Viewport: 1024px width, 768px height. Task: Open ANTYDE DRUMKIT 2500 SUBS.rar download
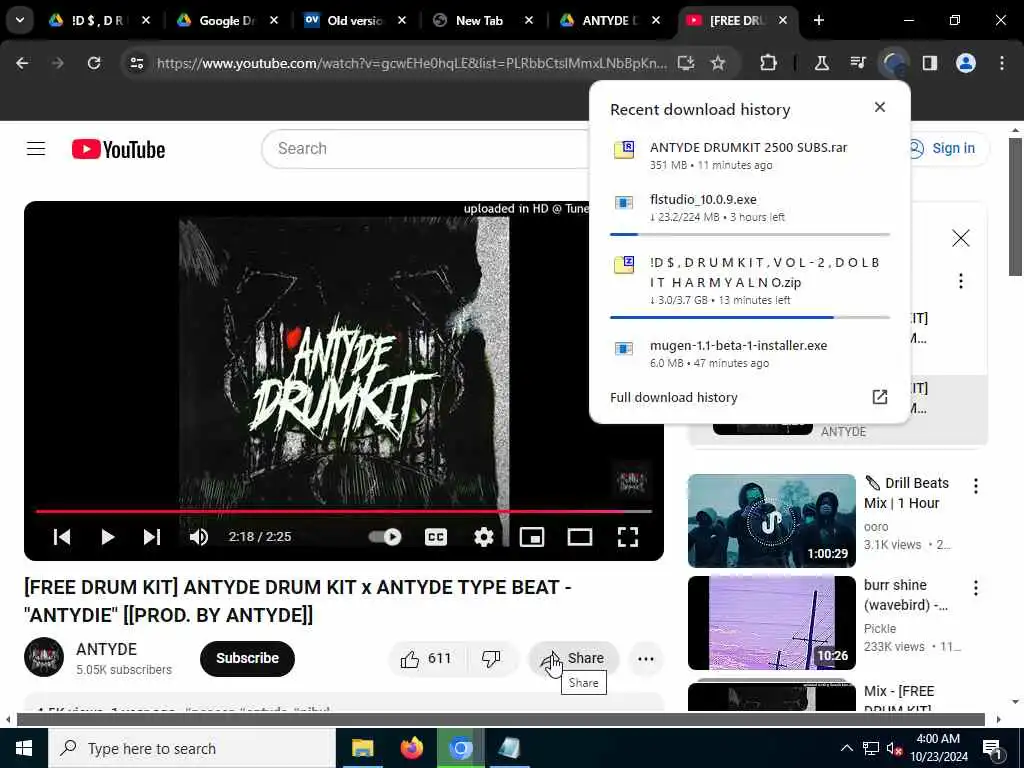[x=749, y=155]
